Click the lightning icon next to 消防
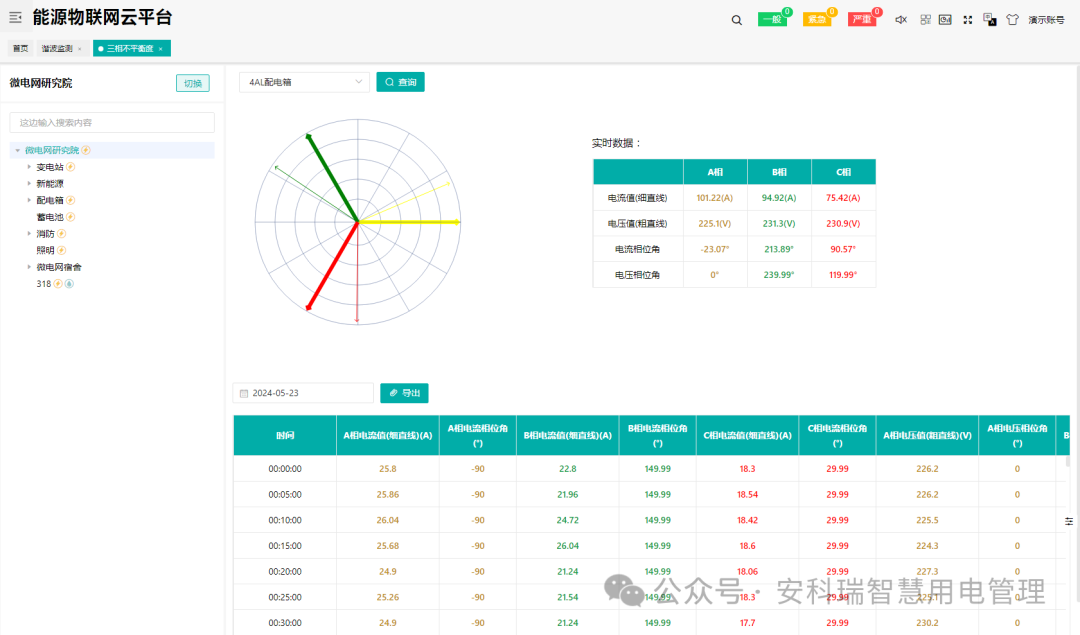This screenshot has width=1080, height=635. click(61, 233)
